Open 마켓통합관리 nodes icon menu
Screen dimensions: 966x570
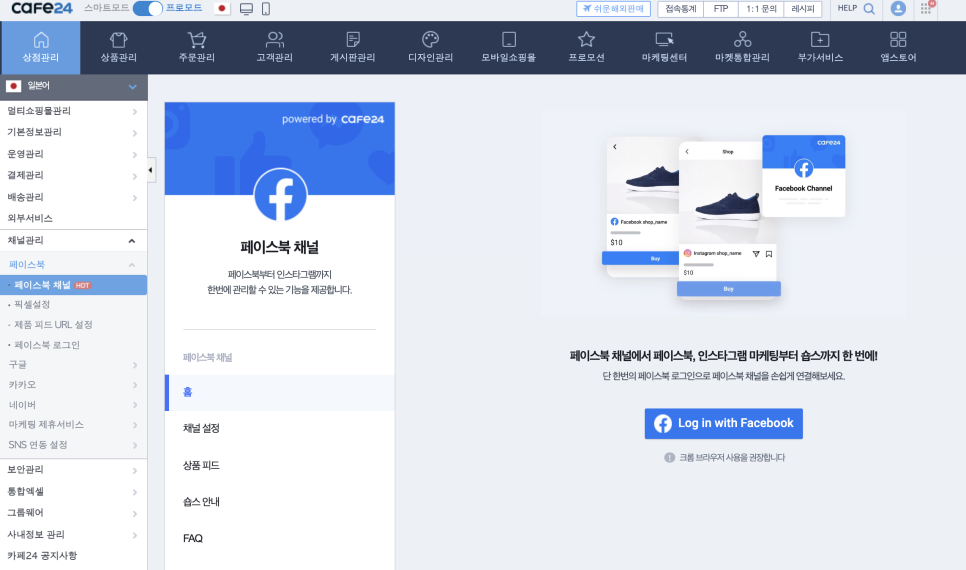[742, 47]
